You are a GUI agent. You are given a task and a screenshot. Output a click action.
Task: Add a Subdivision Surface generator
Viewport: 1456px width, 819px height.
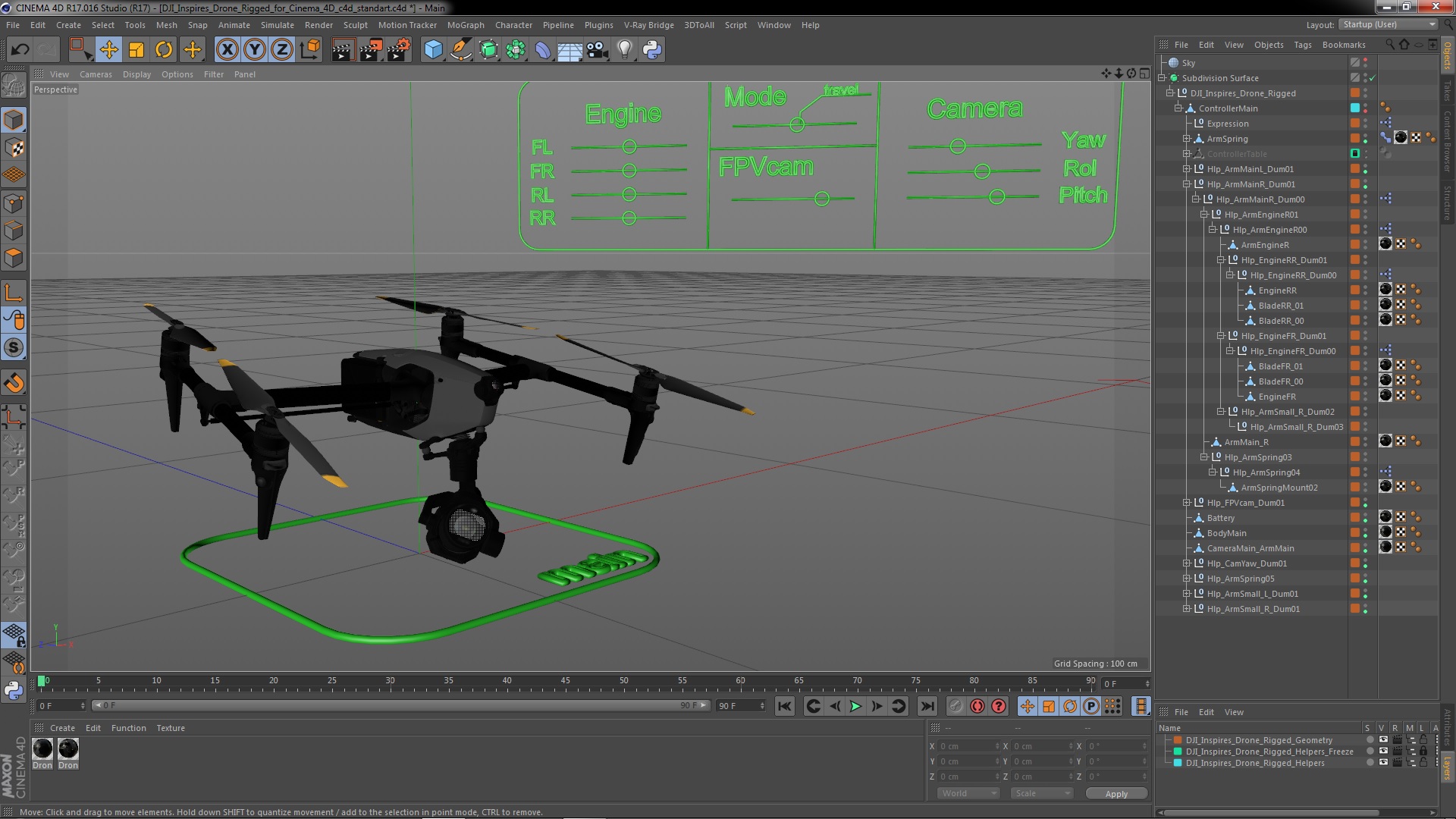click(x=488, y=50)
